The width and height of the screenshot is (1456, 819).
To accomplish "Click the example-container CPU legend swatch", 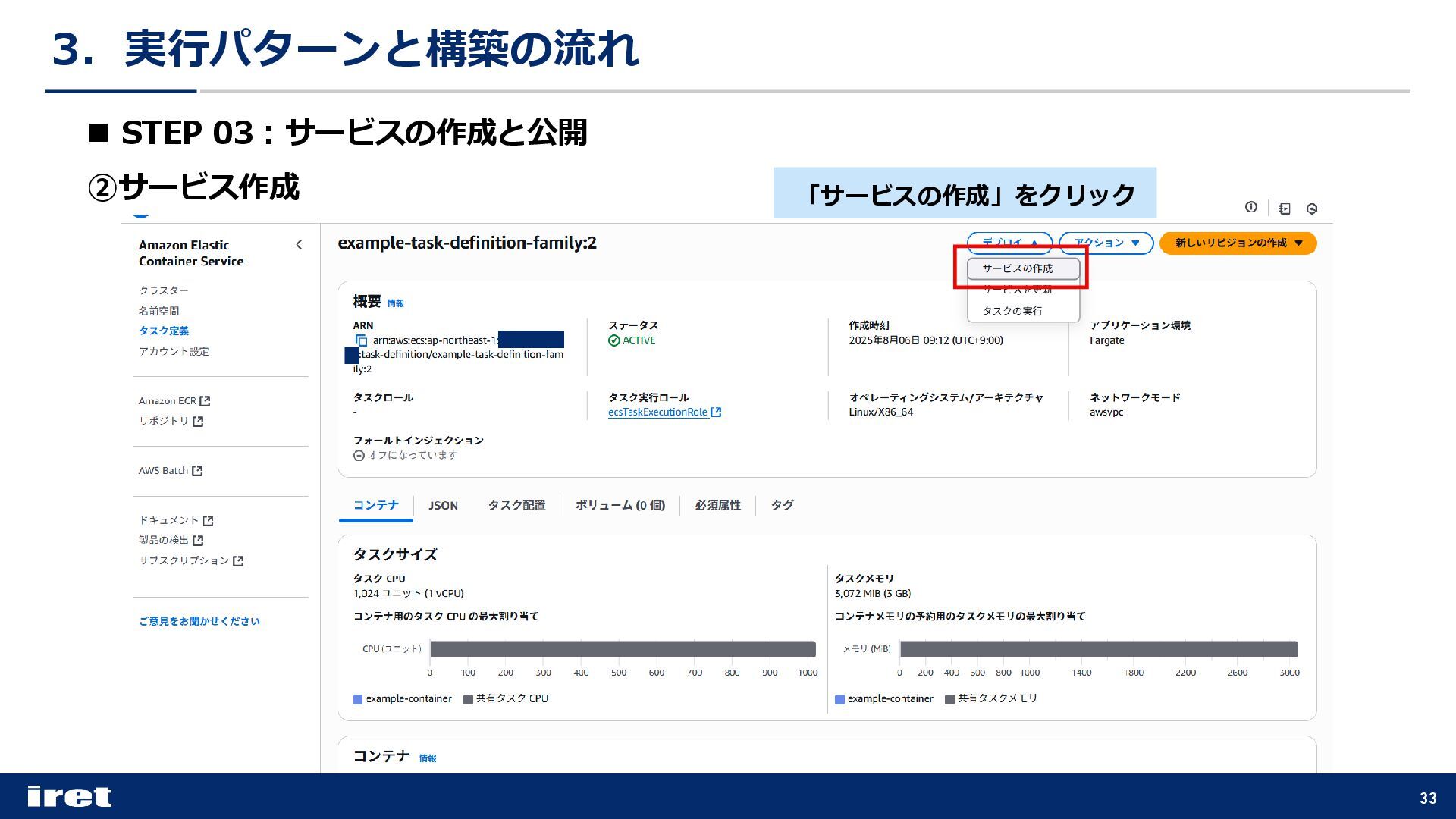I will point(358,699).
